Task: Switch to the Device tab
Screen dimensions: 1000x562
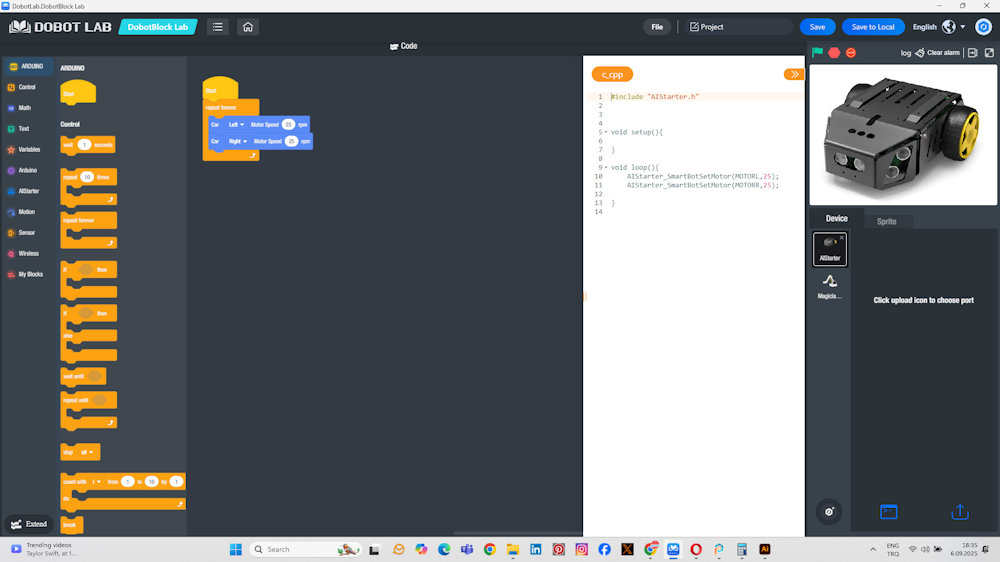Action: pos(836,218)
